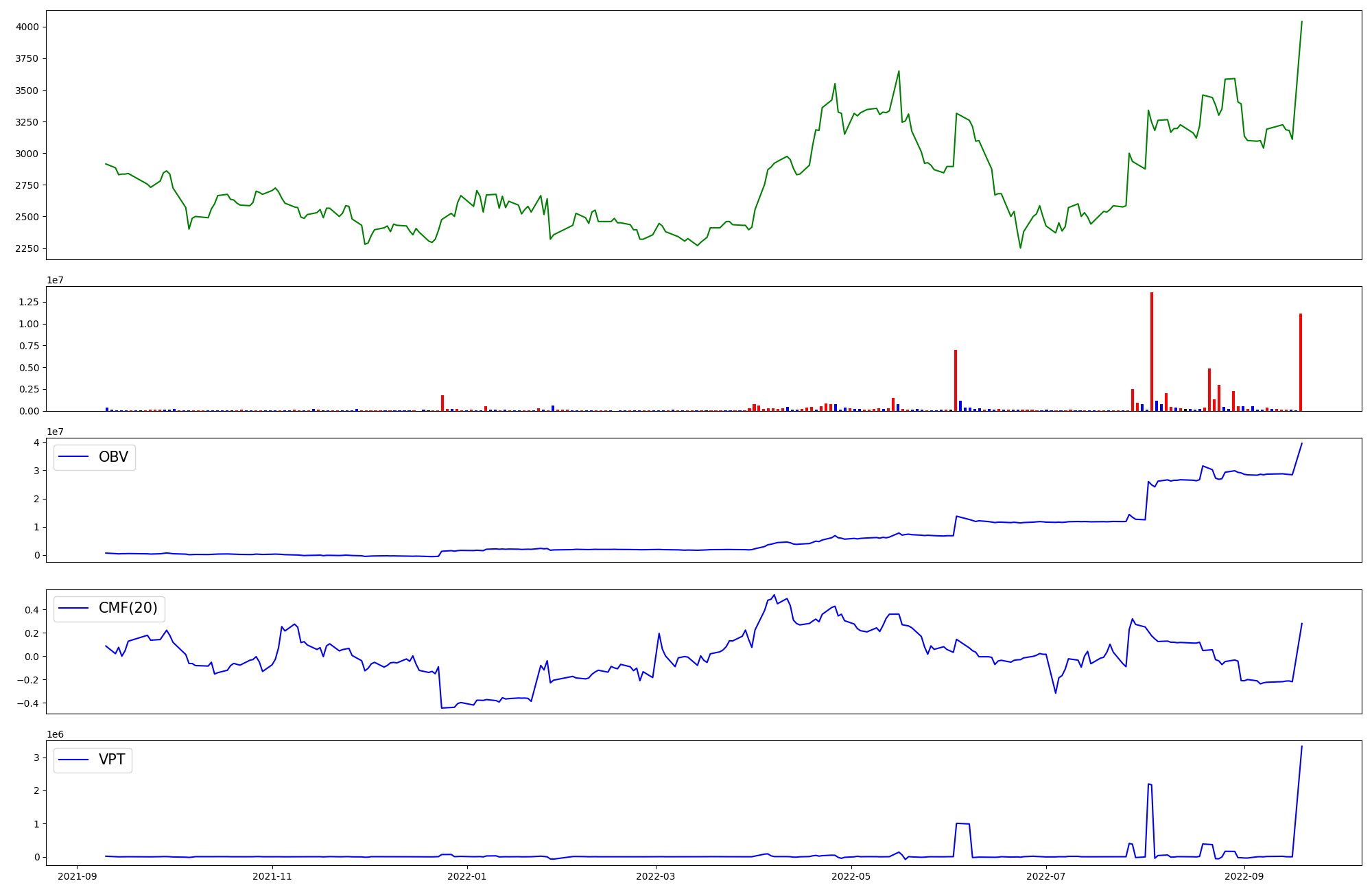The width and height of the screenshot is (1372, 892).
Task: Click the blue line sample in OBV legend
Action: click(x=73, y=457)
